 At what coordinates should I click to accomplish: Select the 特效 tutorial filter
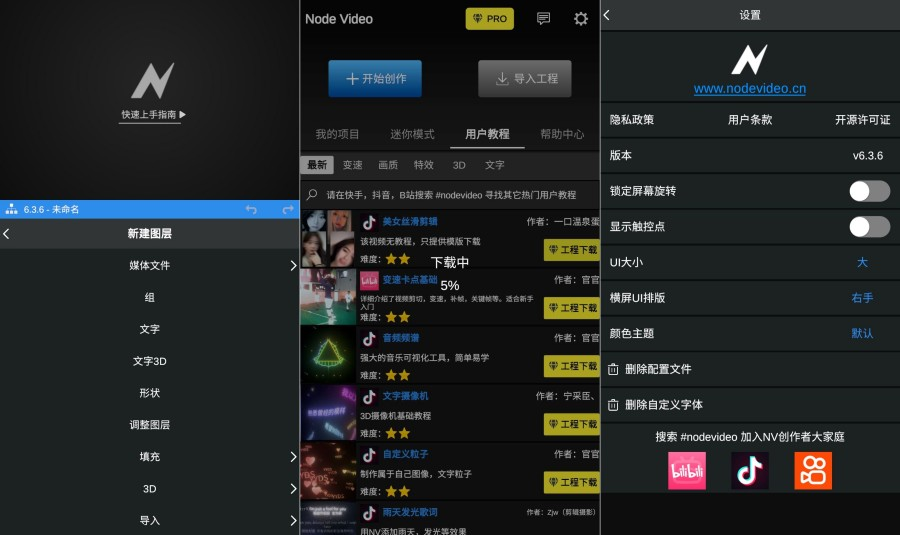tap(424, 165)
